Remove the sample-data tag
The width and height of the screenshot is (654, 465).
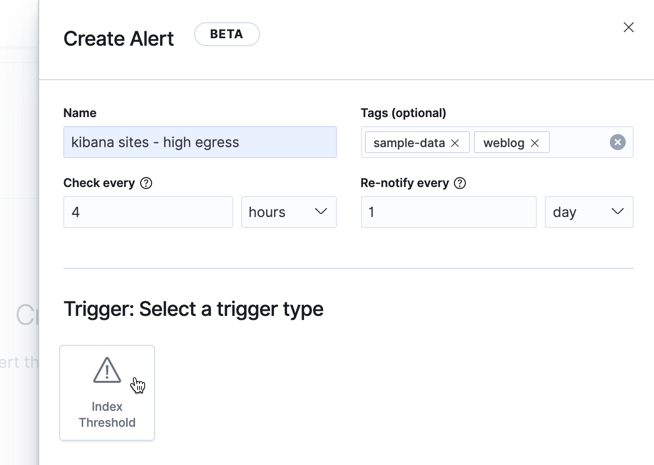click(x=455, y=143)
